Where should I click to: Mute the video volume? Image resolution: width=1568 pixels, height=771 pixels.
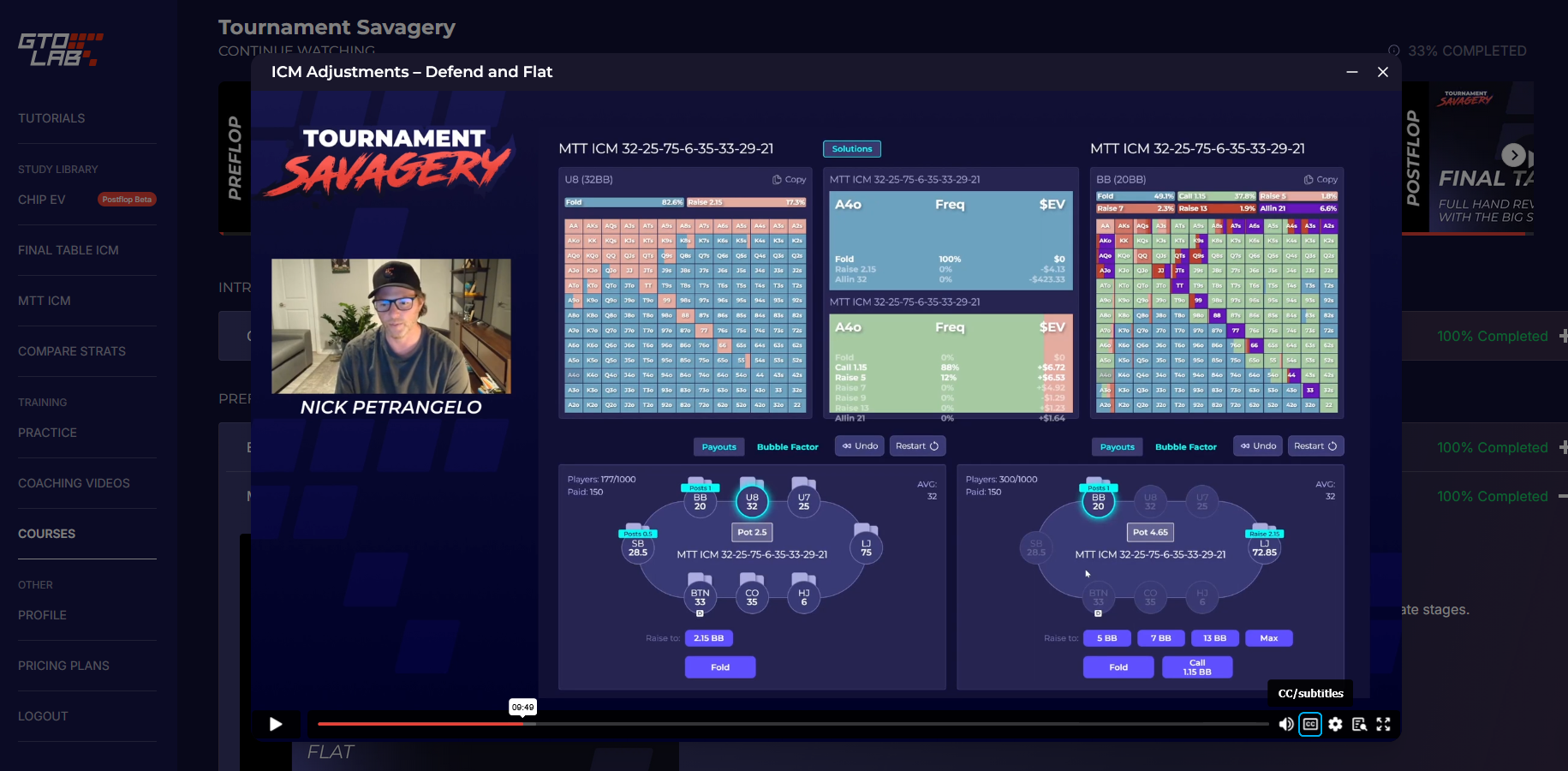tap(1285, 724)
